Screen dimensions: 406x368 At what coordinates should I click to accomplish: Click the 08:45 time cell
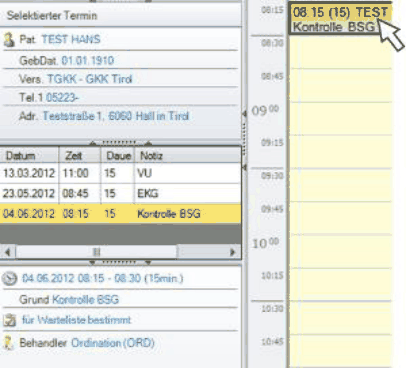coord(80,194)
